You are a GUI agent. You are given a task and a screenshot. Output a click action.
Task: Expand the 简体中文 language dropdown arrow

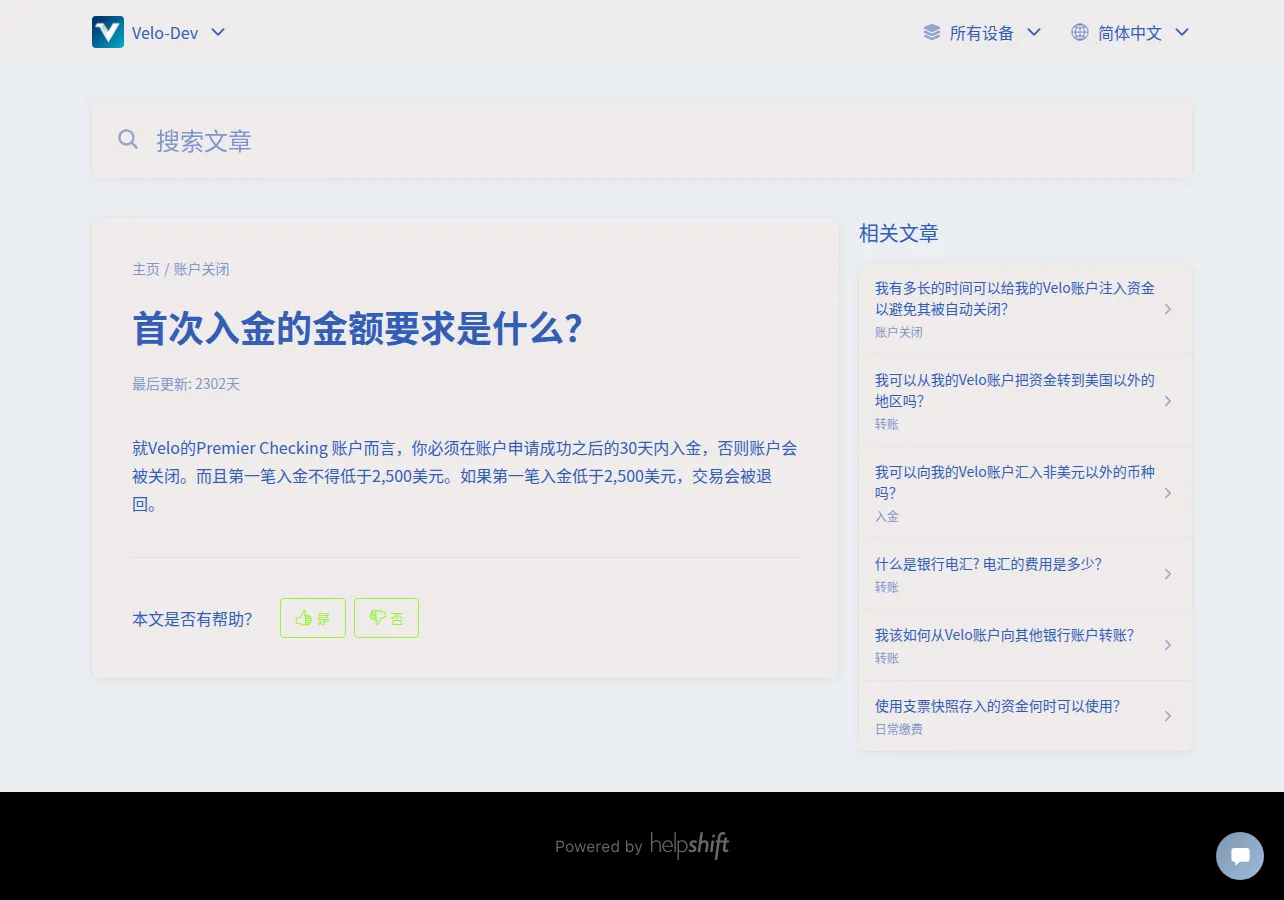click(x=1182, y=32)
